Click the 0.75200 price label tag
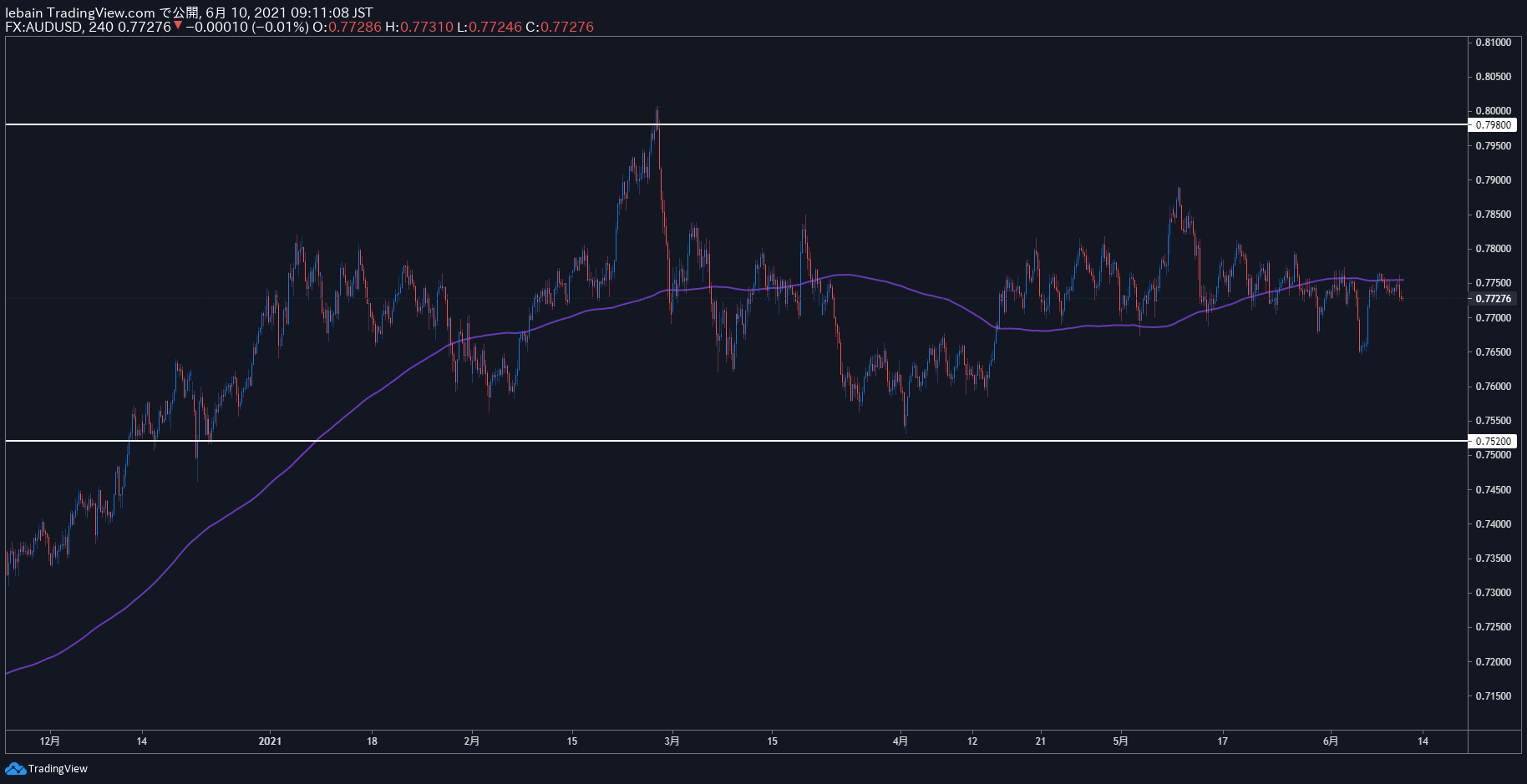The image size is (1527, 784). [1493, 441]
